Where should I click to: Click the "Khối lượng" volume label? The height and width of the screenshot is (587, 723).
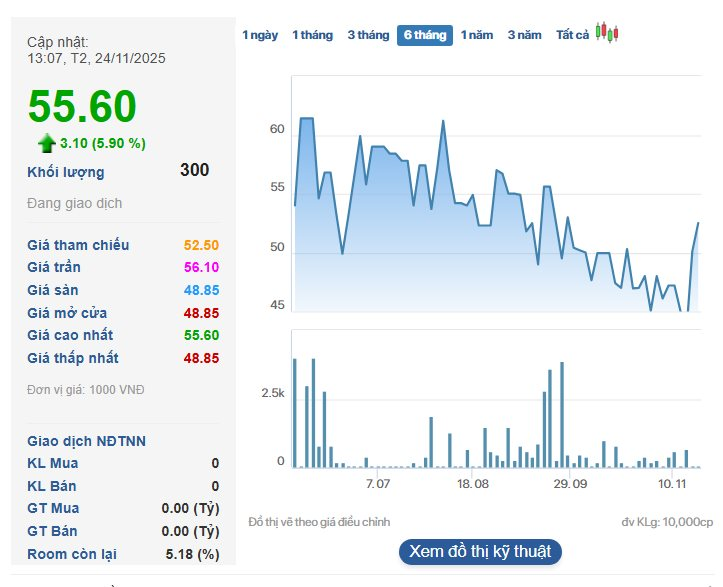click(65, 172)
